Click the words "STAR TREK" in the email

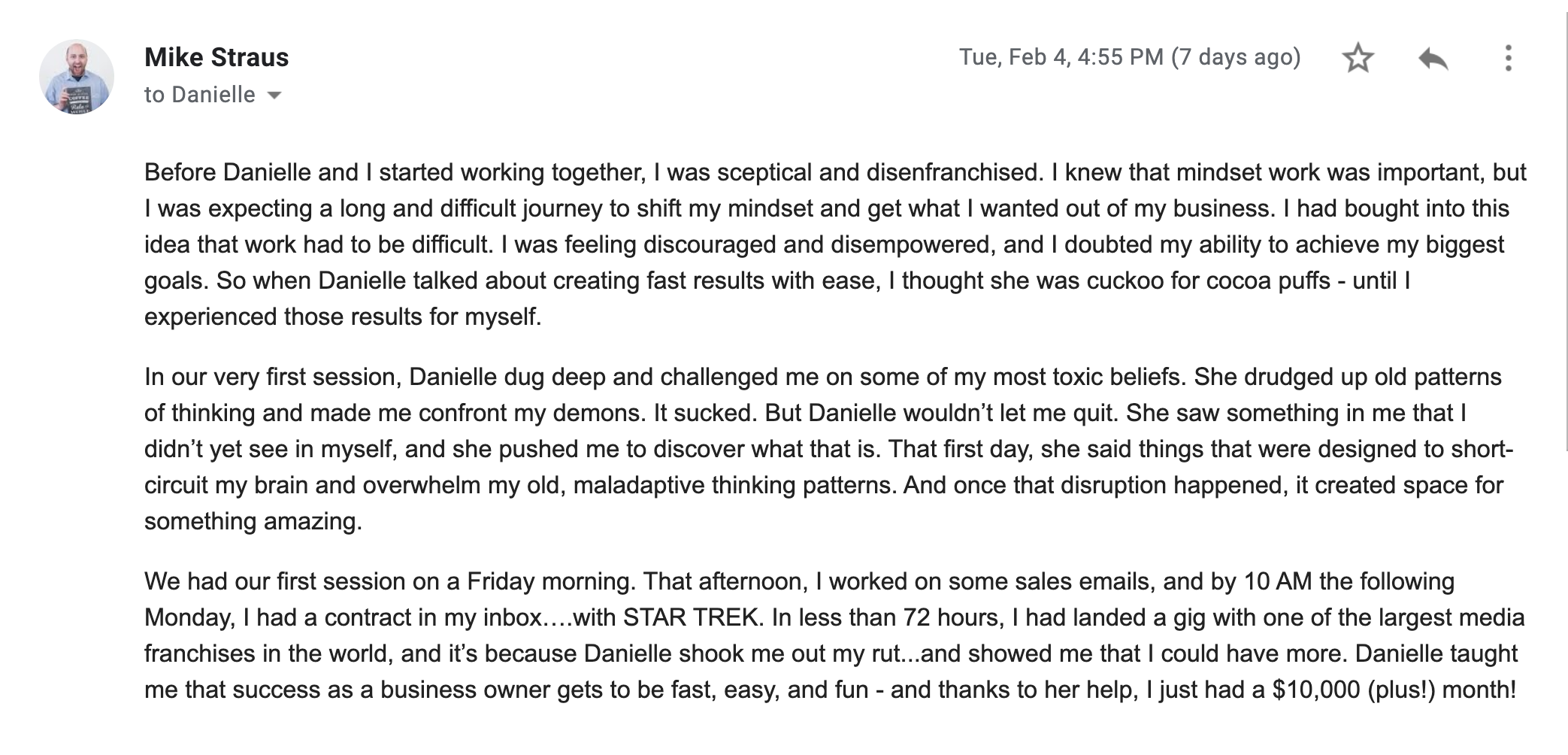pyautogui.click(x=691, y=617)
